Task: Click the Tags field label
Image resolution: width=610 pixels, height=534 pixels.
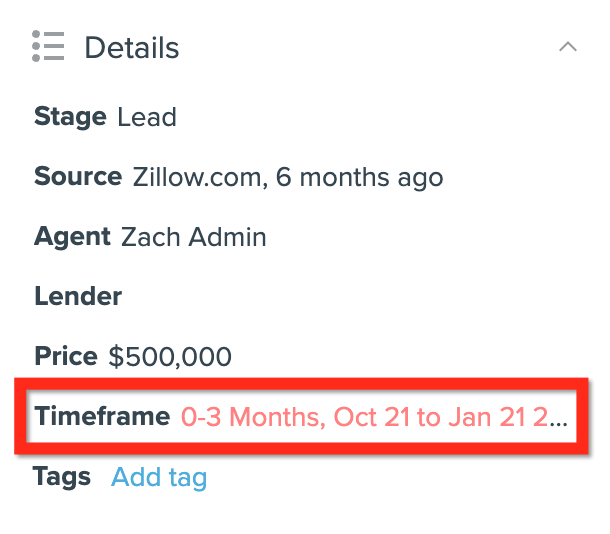Action: coord(61,477)
